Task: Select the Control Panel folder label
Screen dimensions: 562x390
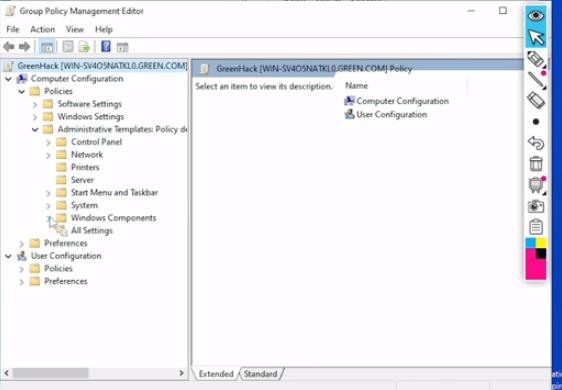Action: [x=96, y=142]
